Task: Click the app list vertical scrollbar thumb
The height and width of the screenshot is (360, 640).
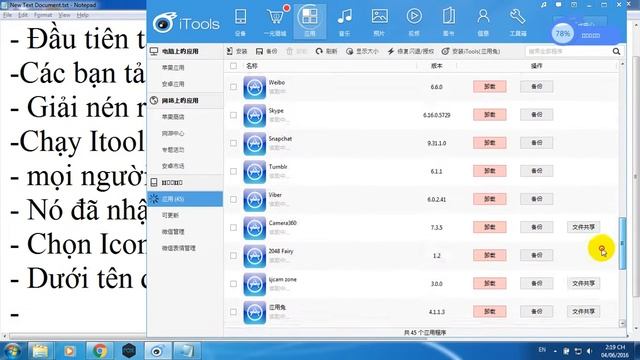Action: point(622,243)
